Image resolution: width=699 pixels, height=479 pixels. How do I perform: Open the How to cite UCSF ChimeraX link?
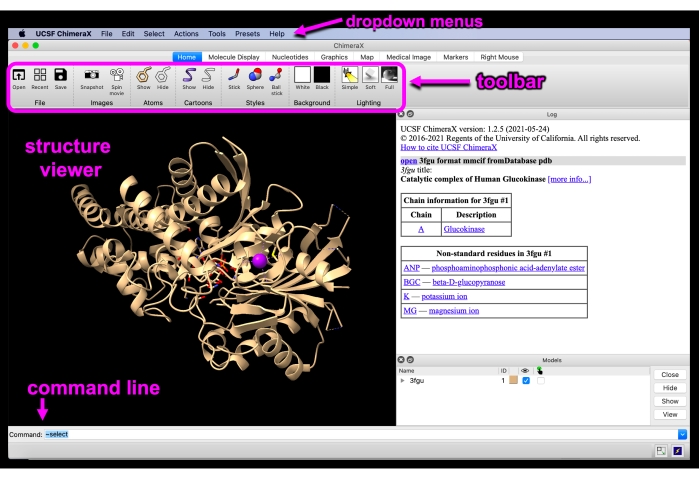pyautogui.click(x=448, y=147)
